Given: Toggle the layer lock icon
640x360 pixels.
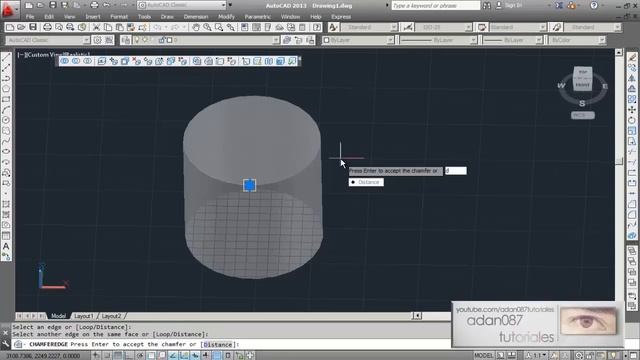Looking at the screenshot, I should click(162, 40).
